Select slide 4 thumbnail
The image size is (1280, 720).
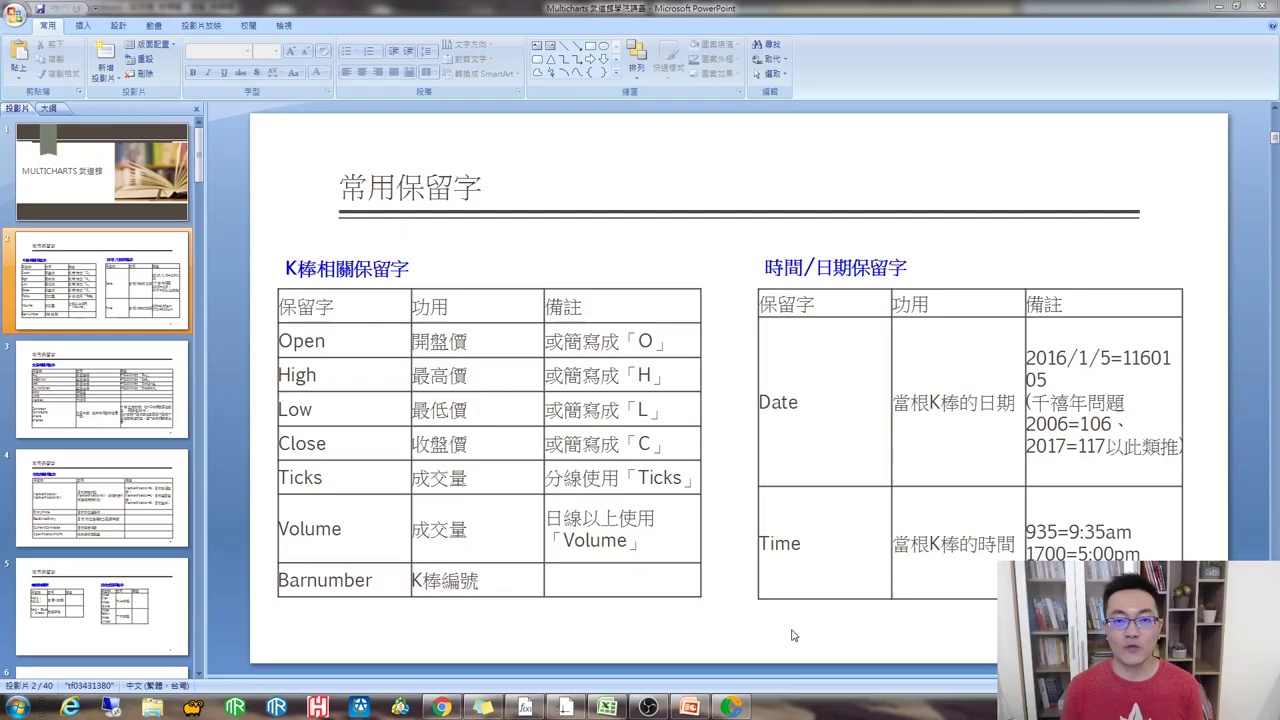pyautogui.click(x=102, y=498)
